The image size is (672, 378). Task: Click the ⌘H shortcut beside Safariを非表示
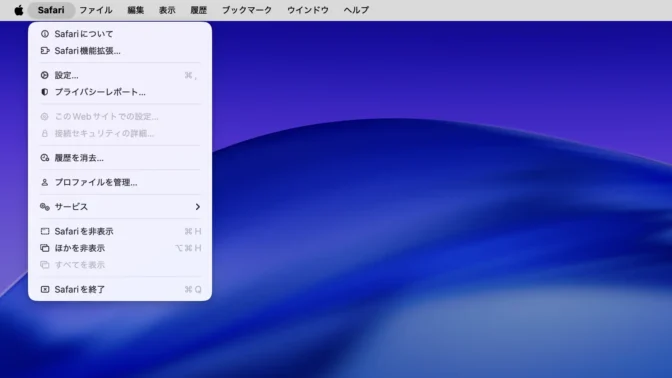coord(193,231)
